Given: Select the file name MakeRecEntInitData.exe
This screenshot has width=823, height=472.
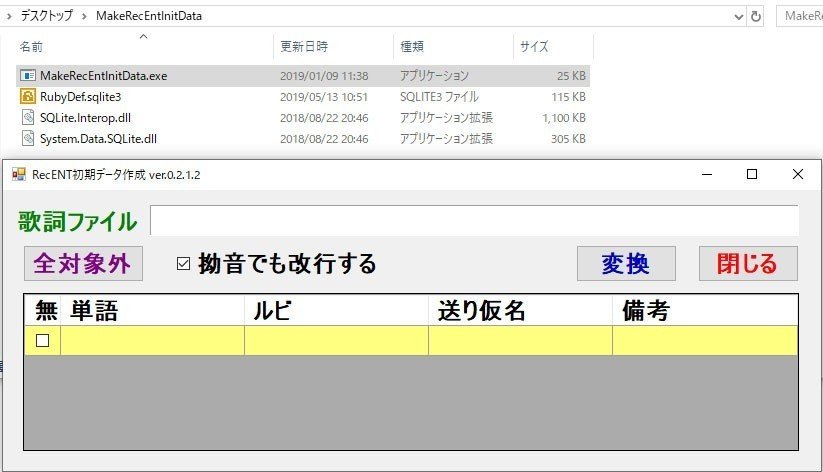Looking at the screenshot, I should pyautogui.click(x=103, y=76).
